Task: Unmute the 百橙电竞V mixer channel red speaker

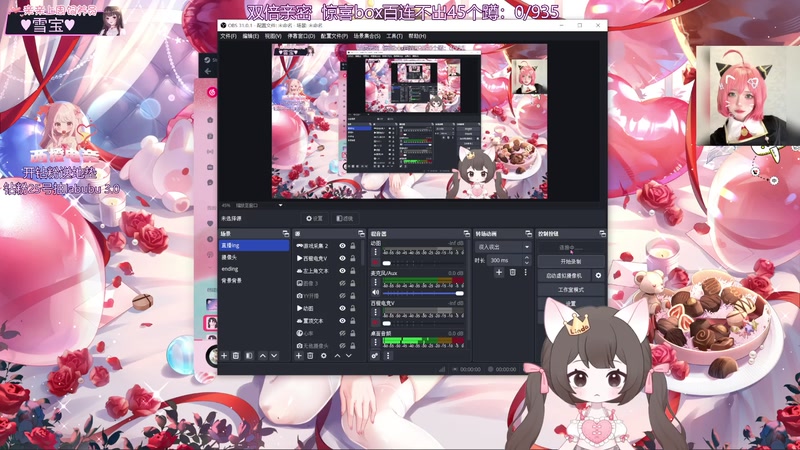Action: click(x=376, y=323)
